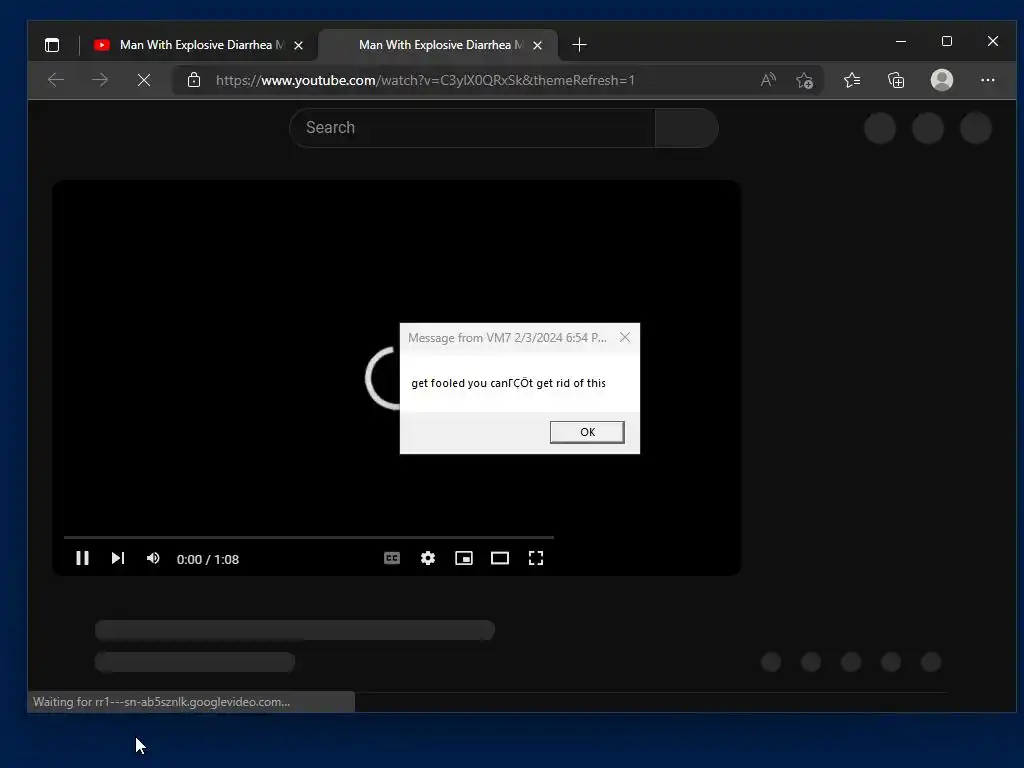Open the Favorites list
This screenshot has height=768, width=1024.
pos(852,80)
